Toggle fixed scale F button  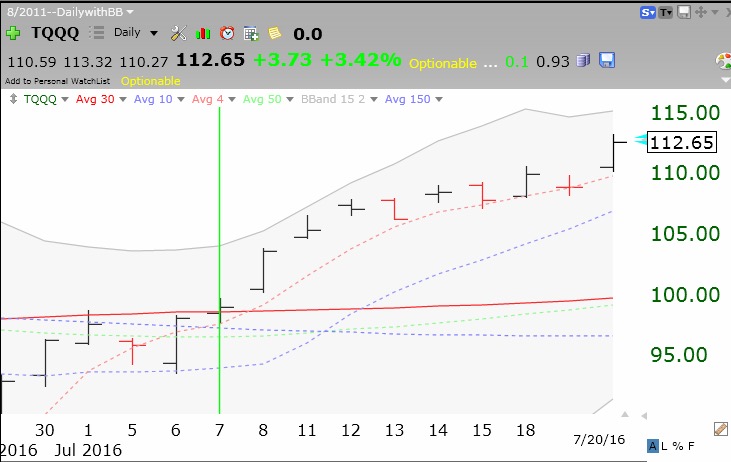click(691, 446)
